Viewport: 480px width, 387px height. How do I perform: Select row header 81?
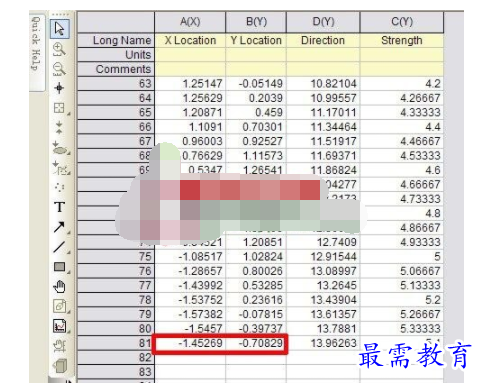[116, 343]
